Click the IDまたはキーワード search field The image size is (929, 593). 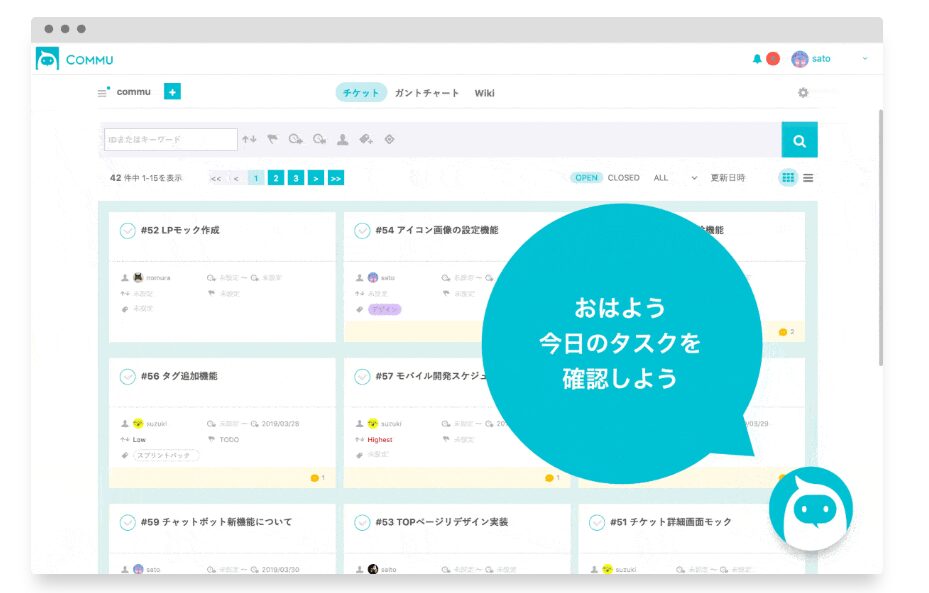tap(171, 140)
